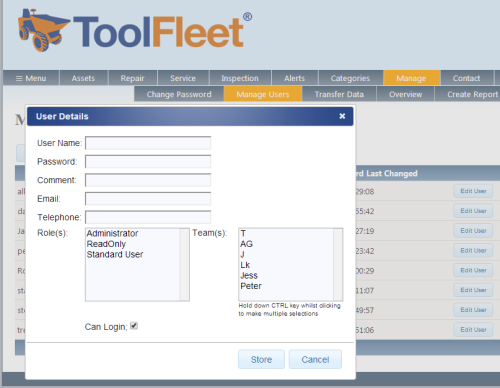Click the Store button

pyautogui.click(x=261, y=359)
